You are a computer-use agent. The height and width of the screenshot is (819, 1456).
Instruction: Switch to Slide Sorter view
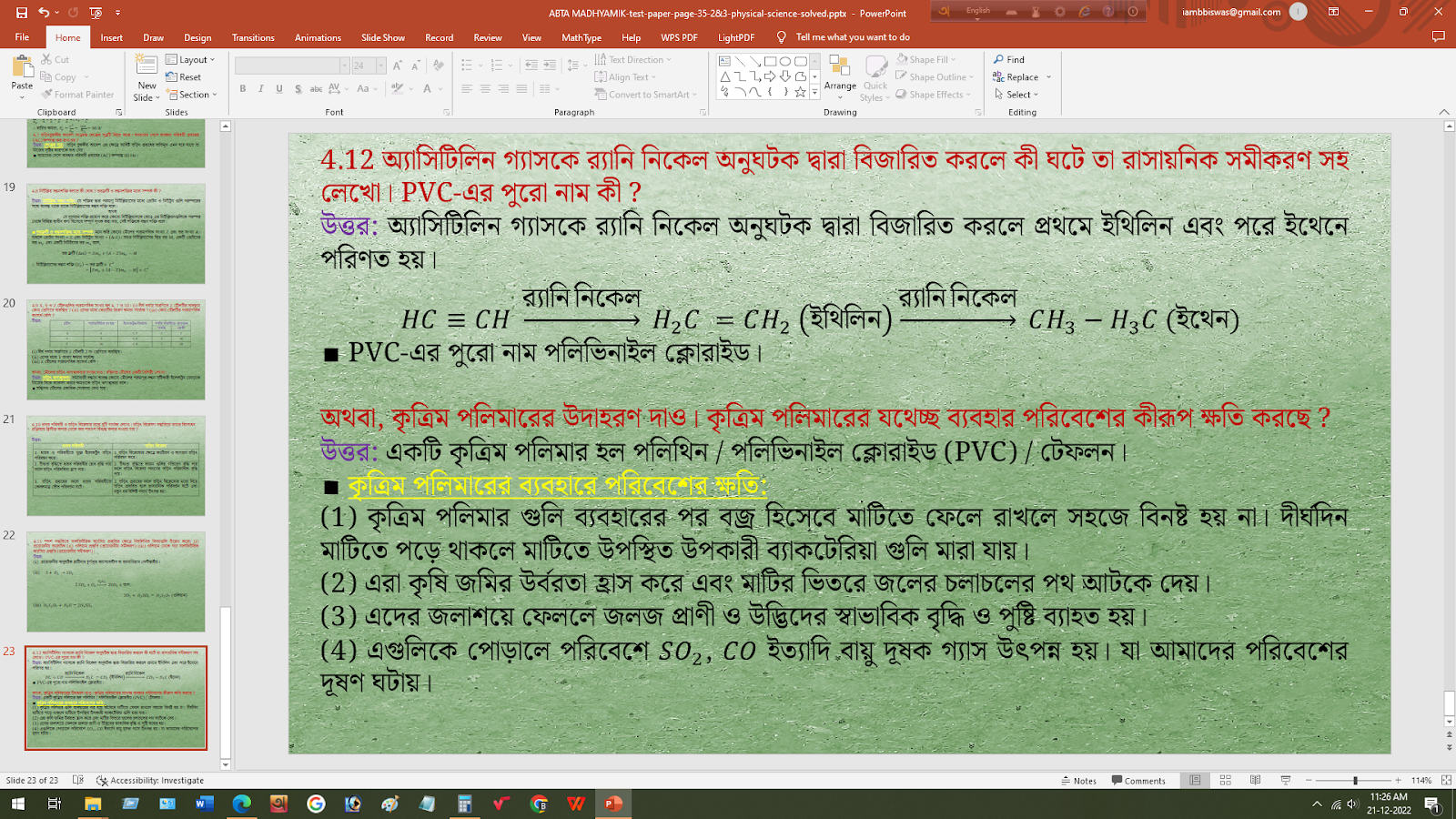tap(1225, 781)
